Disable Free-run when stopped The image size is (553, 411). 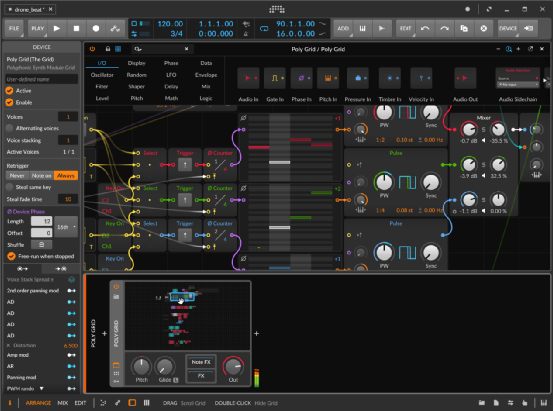[x=11, y=256]
